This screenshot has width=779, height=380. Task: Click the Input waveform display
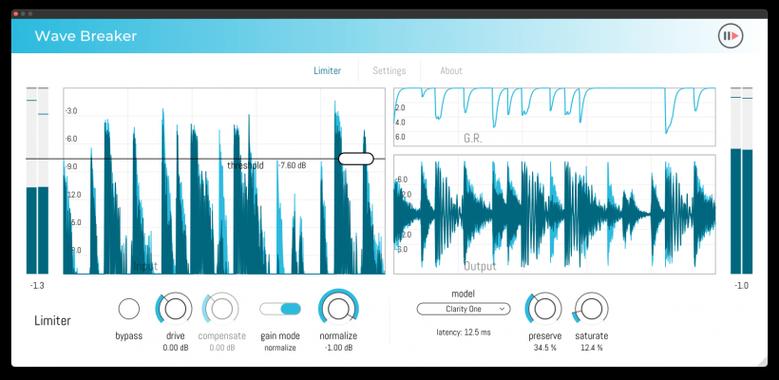(x=224, y=181)
